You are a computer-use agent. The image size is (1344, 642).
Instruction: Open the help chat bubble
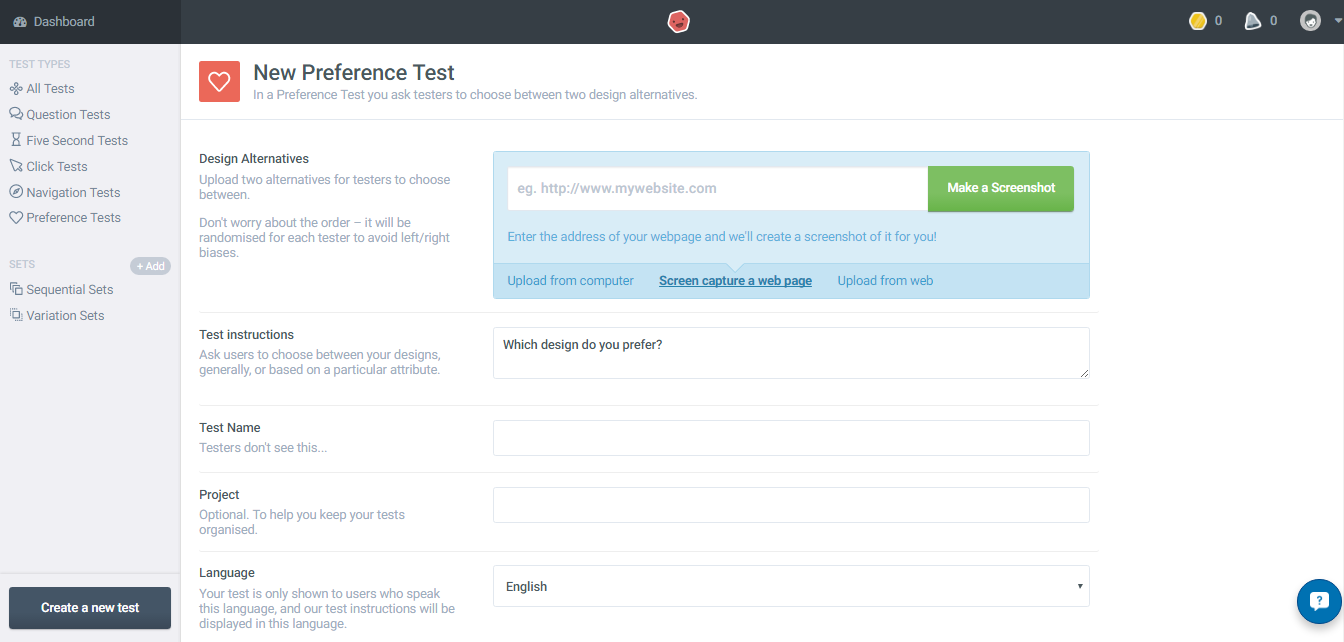pyautogui.click(x=1317, y=601)
